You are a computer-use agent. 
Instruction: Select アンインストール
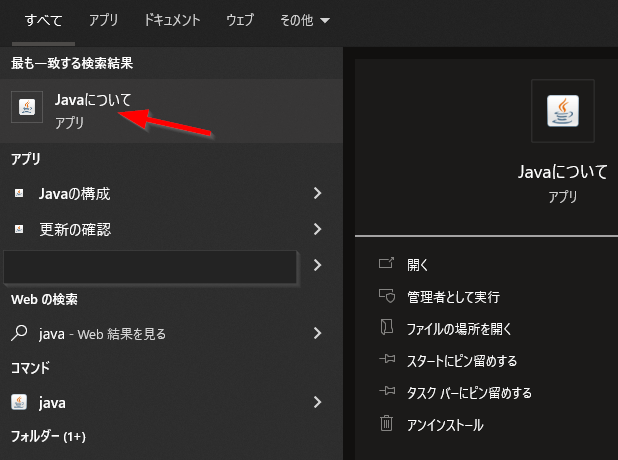[445, 425]
